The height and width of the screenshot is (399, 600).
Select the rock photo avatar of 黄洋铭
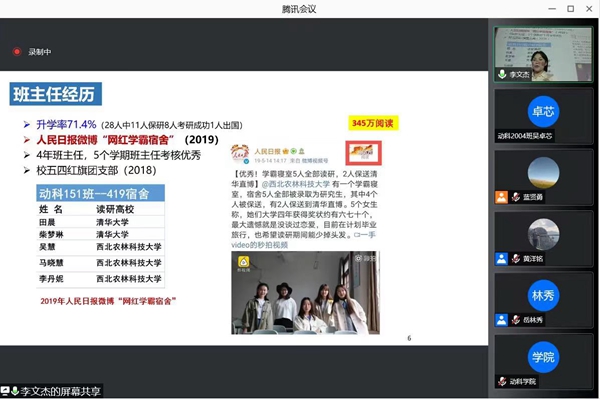(x=543, y=234)
